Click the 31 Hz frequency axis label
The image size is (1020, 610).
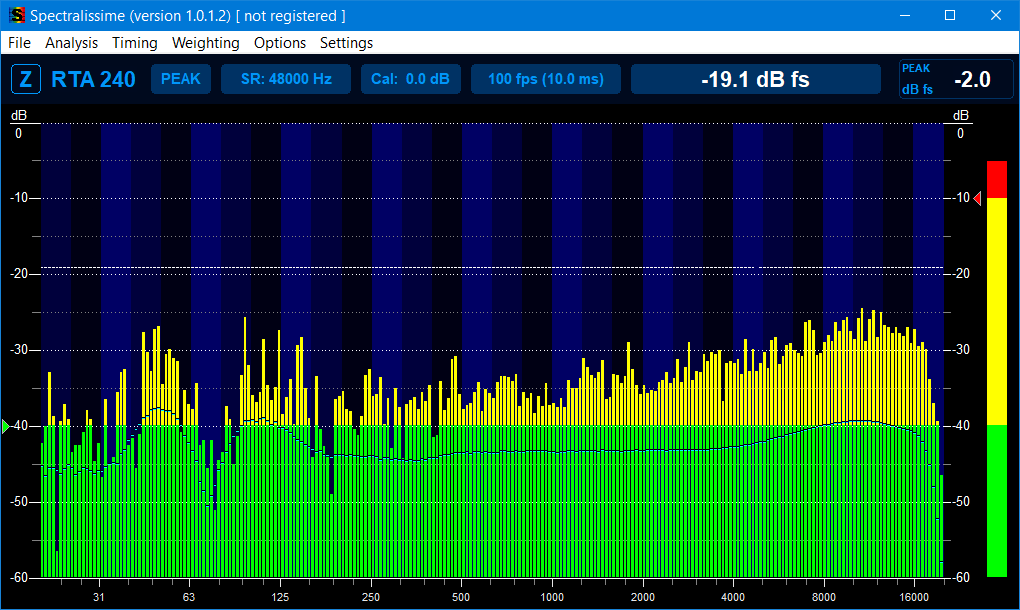(99, 597)
